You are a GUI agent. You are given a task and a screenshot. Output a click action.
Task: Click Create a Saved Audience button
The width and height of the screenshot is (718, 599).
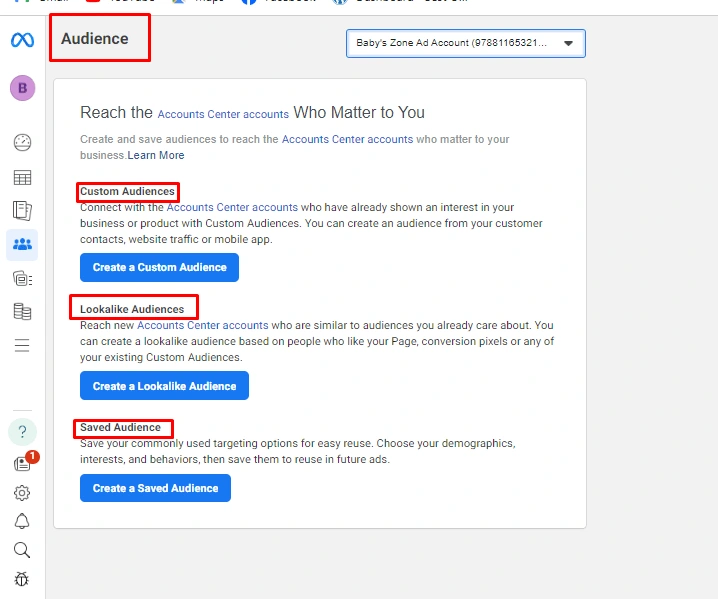155,488
